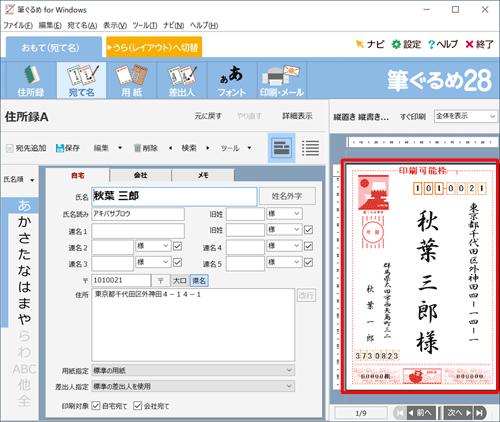Click the 元に戻す undo button
Image resolution: width=500 pixels, height=422 pixels.
pyautogui.click(x=208, y=116)
